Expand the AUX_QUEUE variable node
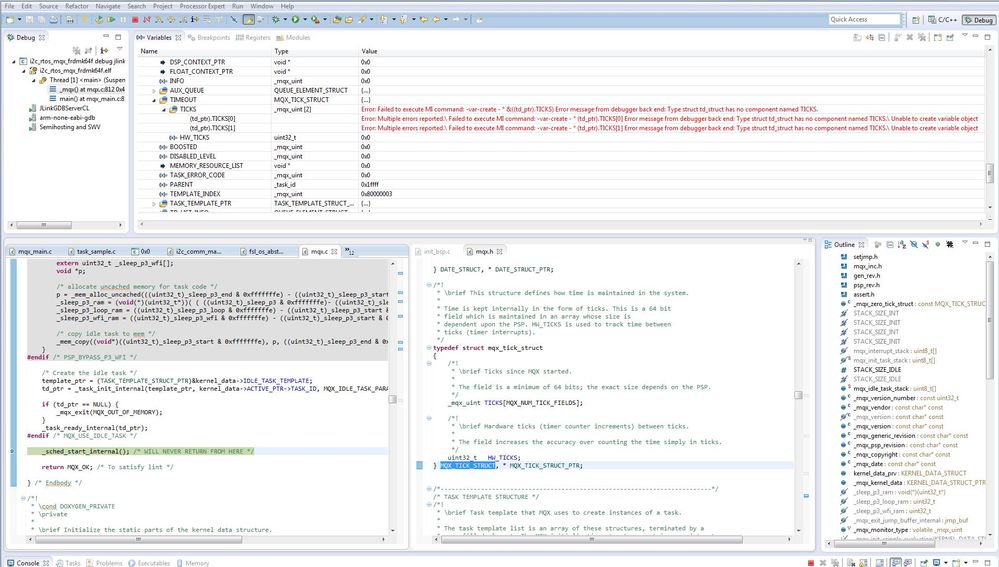The image size is (999, 567). click(x=153, y=89)
